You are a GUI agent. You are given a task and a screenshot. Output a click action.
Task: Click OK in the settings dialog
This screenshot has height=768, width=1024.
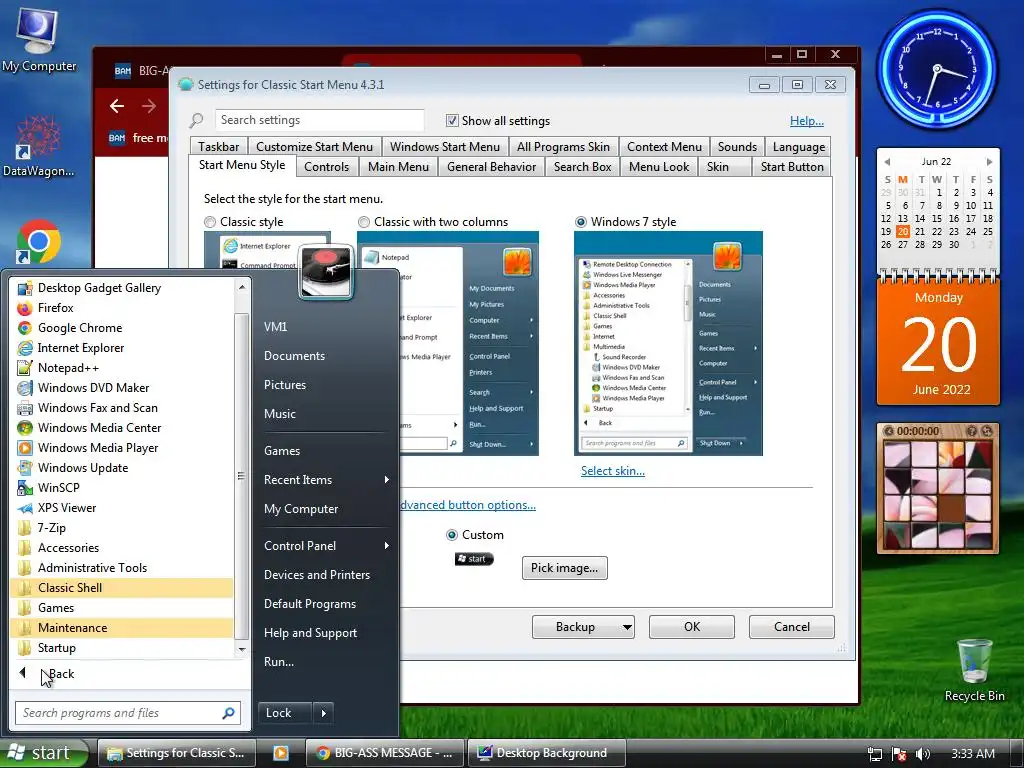[692, 627]
